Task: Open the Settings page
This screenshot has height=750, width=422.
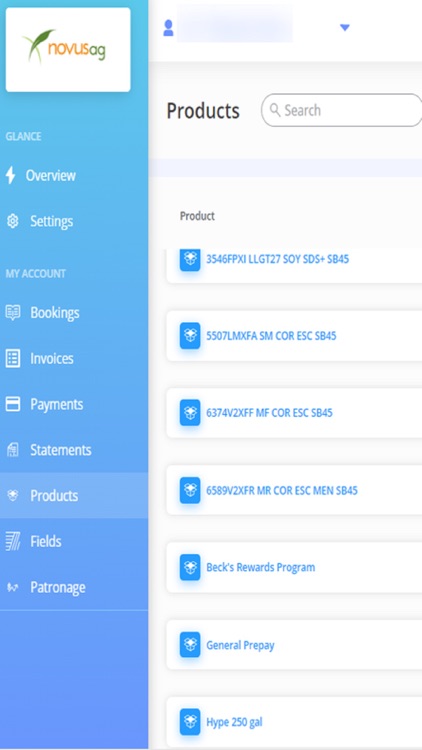Action: [51, 221]
